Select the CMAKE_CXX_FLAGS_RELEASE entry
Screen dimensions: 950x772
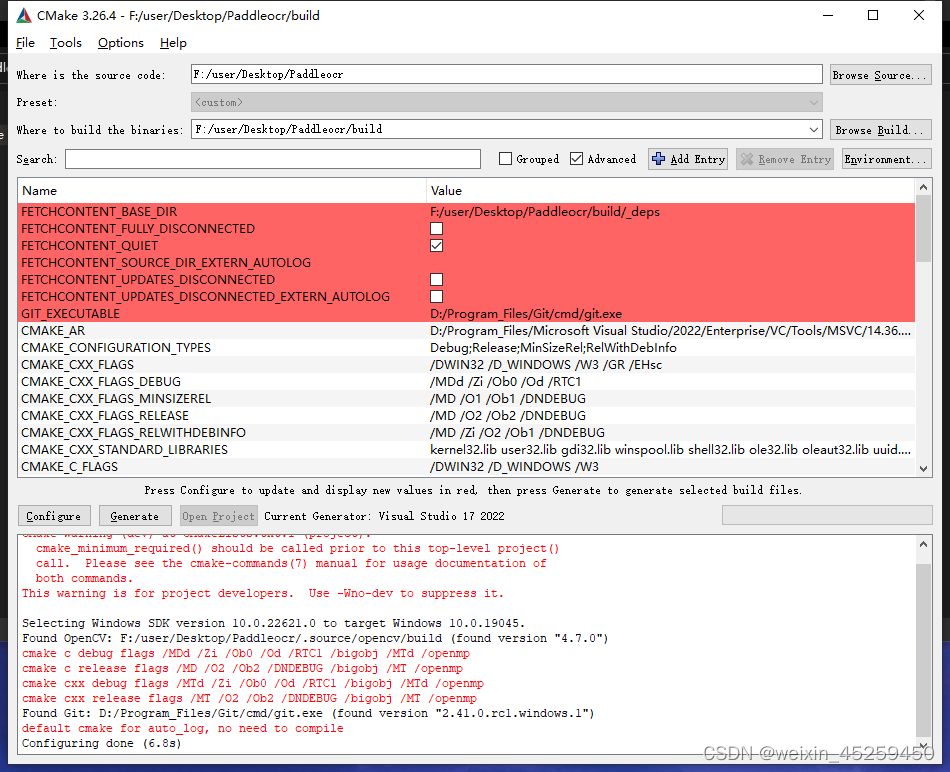click(466, 415)
